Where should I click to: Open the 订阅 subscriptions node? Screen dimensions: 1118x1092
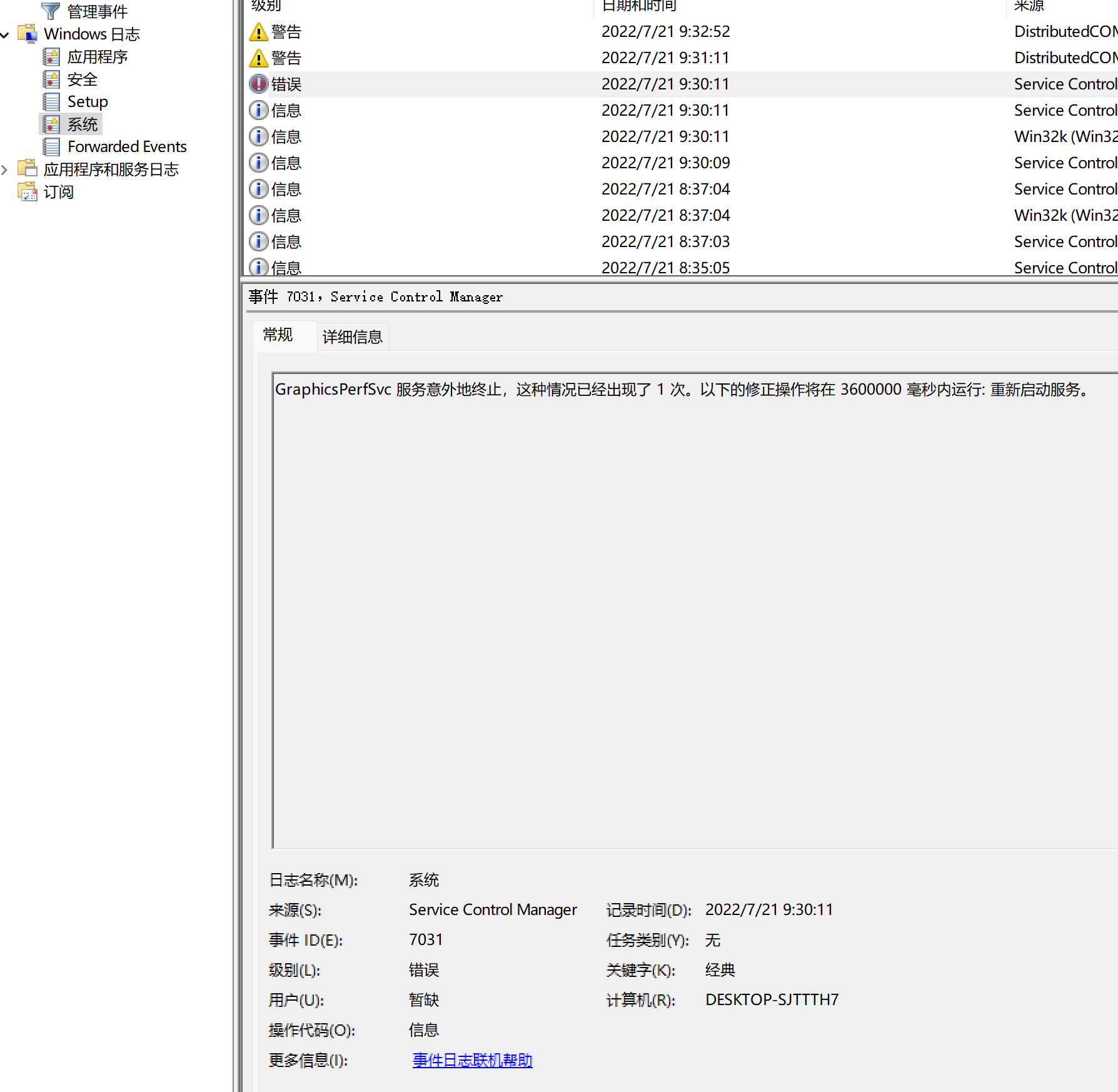[x=58, y=192]
